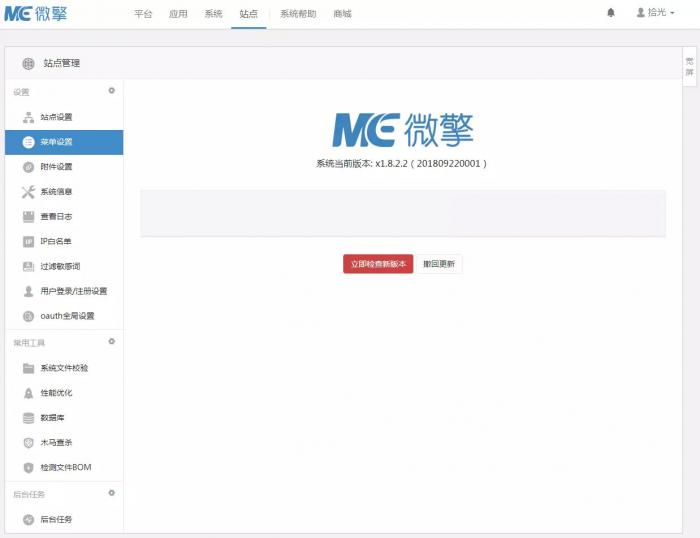This screenshot has height=538, width=700.
Task: Open 站点设置 sitemap icon in sidebar
Action: 29,117
